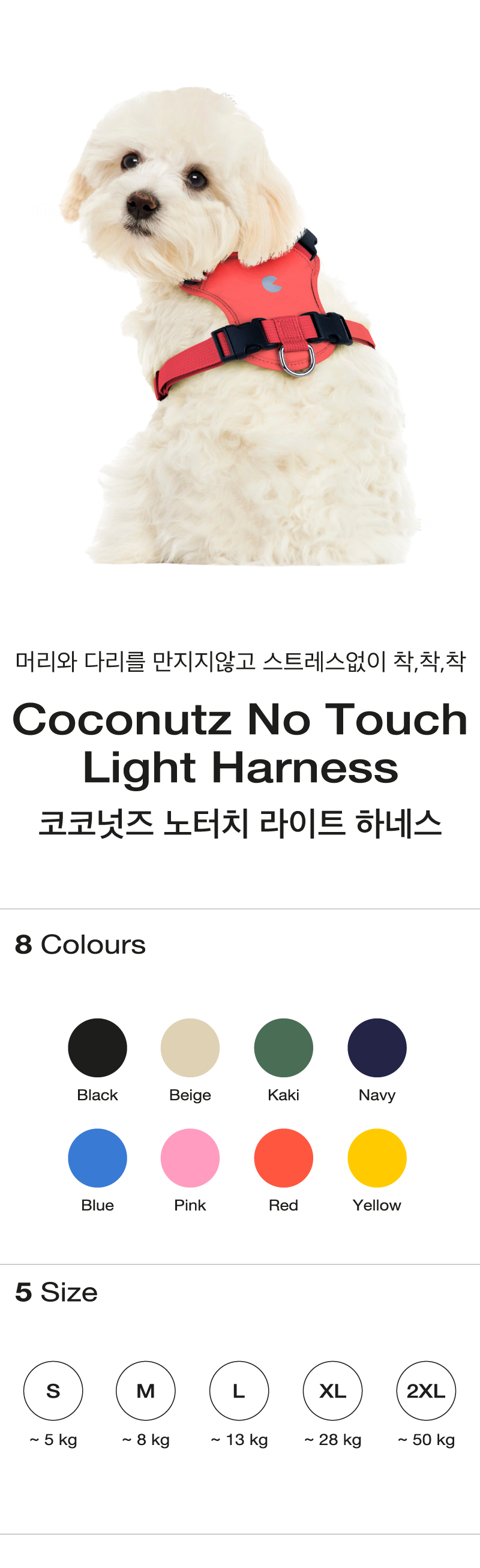480x1568 pixels.
Task: Pick the Kaki green swatch
Action: (x=283, y=1047)
